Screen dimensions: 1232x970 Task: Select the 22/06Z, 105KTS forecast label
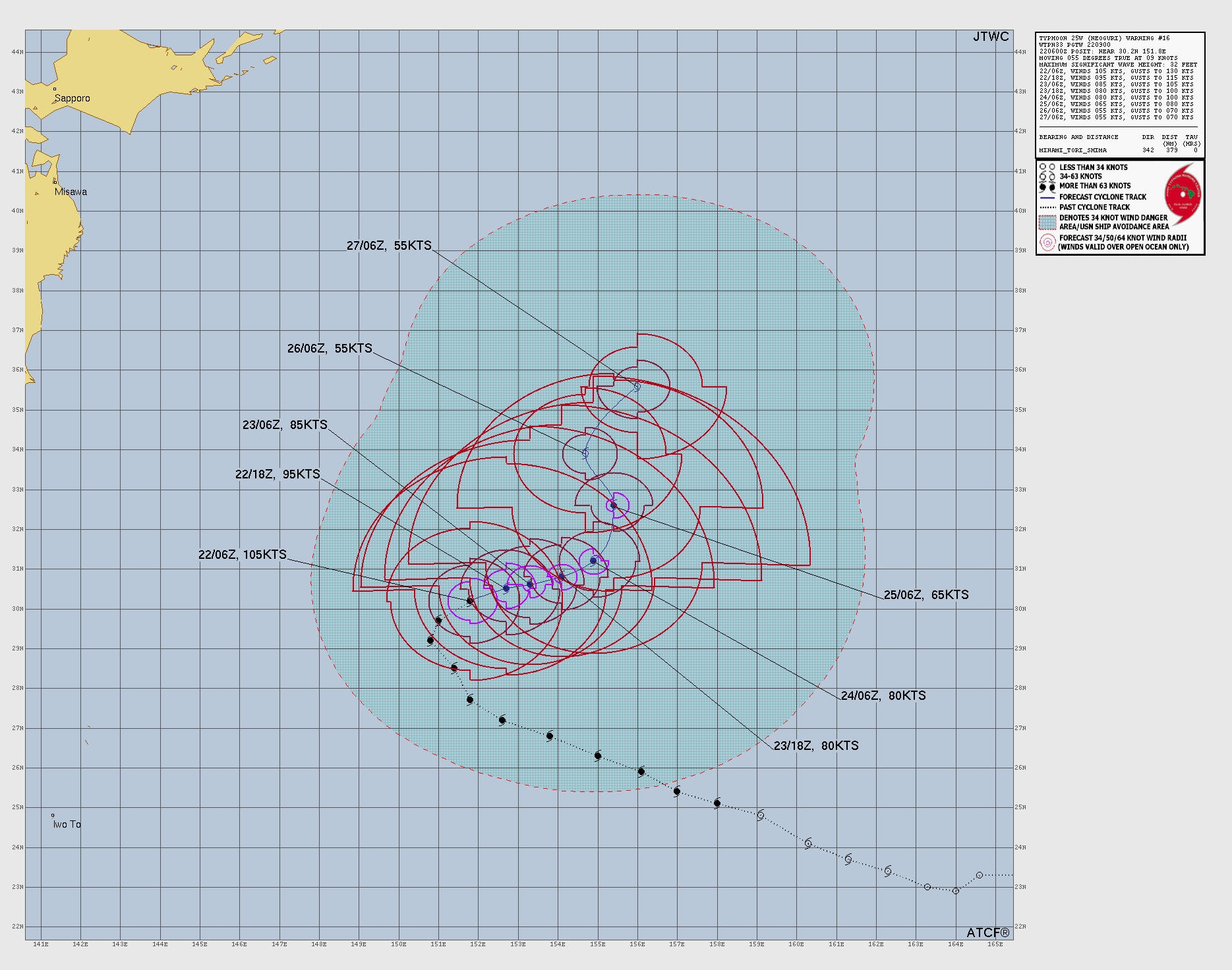(x=242, y=555)
